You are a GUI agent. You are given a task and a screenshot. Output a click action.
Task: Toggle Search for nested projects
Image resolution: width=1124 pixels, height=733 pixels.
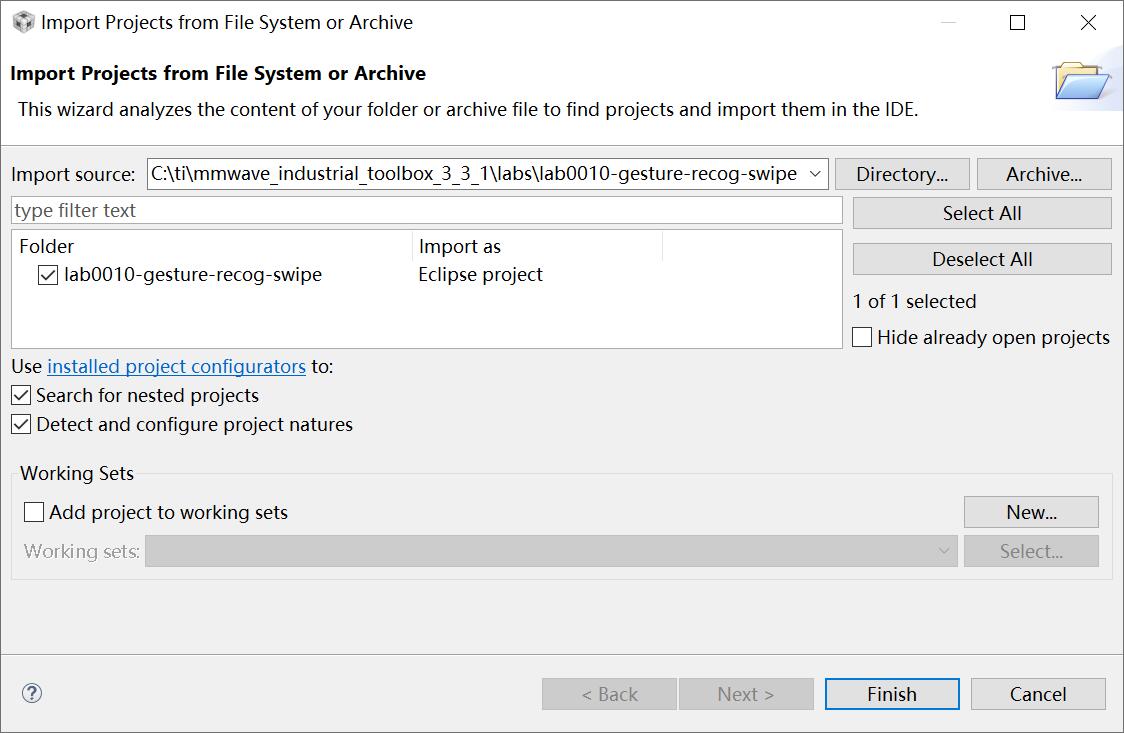click(21, 396)
